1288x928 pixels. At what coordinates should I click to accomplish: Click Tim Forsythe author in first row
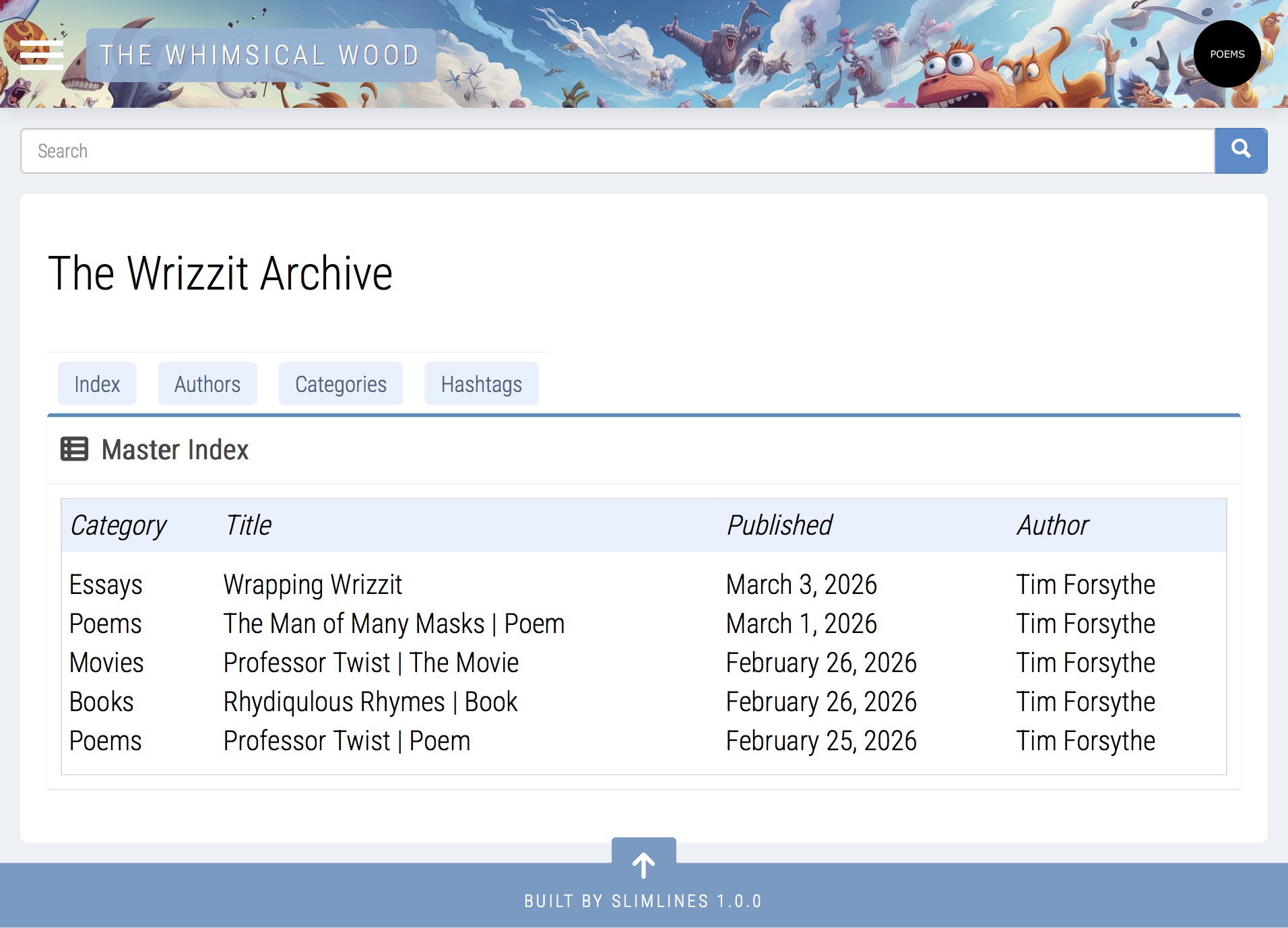click(x=1085, y=585)
